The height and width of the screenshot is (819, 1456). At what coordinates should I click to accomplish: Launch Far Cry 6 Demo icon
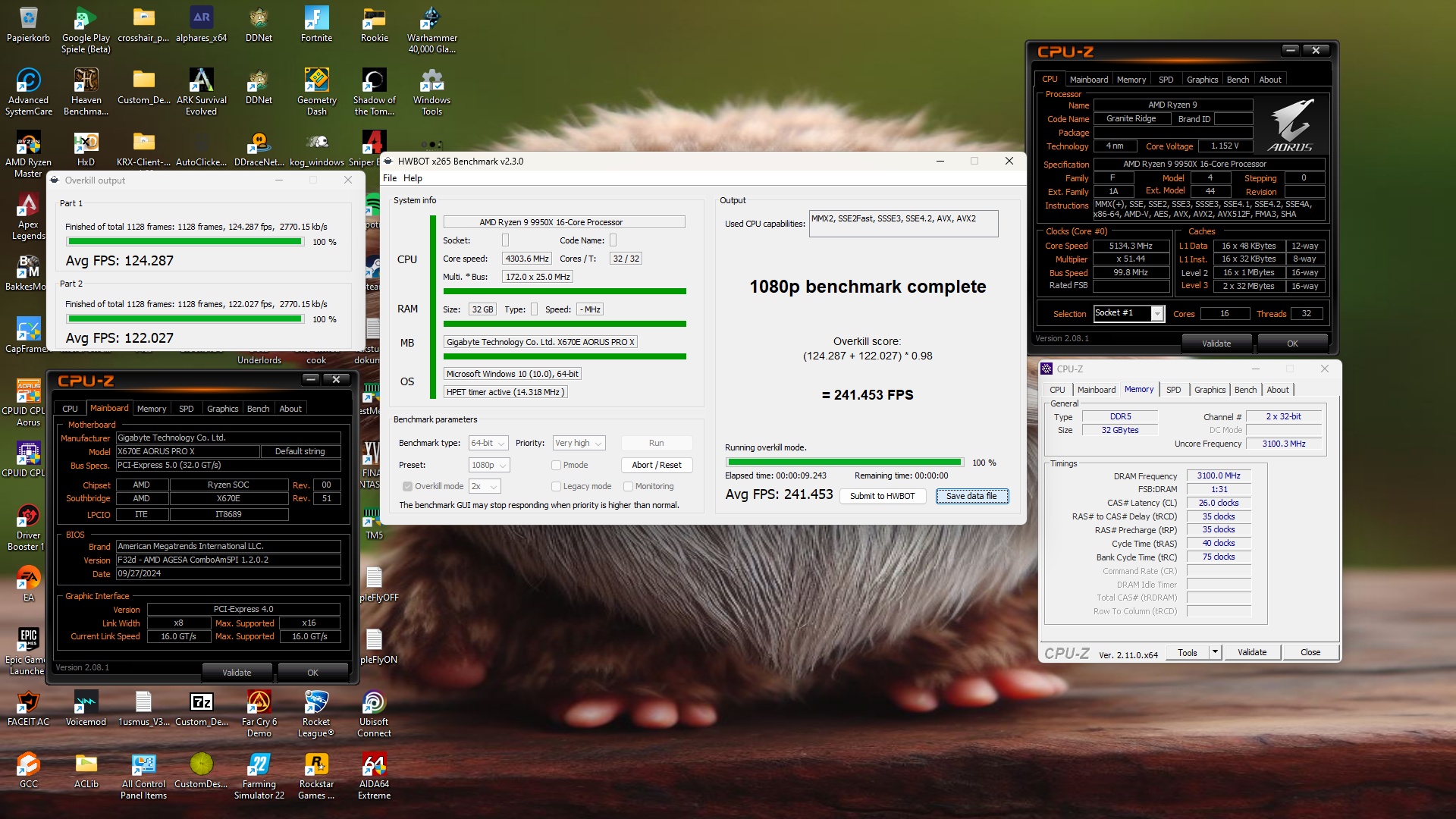tap(259, 714)
